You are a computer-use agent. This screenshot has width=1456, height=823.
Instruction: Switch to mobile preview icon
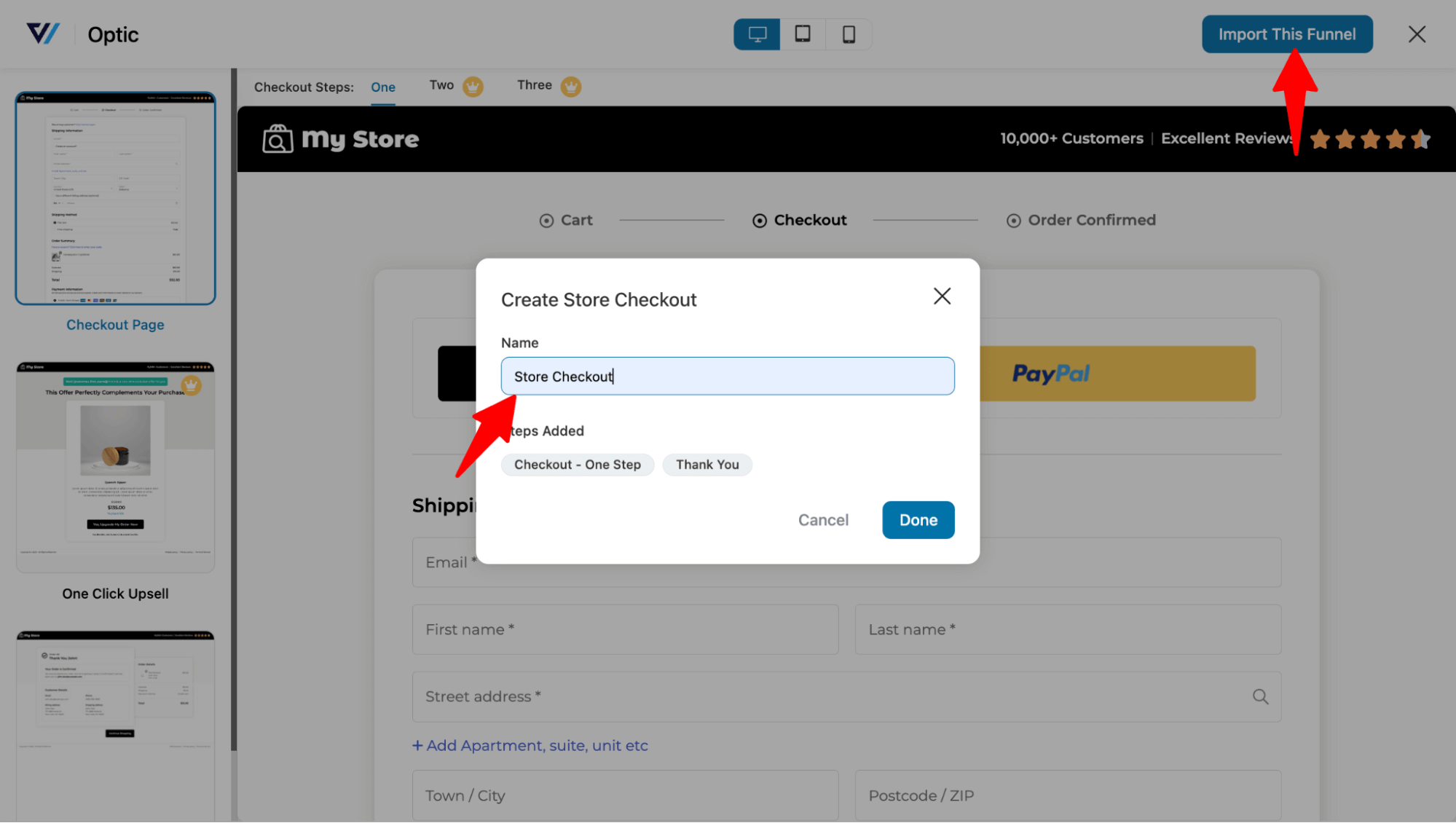(x=849, y=34)
